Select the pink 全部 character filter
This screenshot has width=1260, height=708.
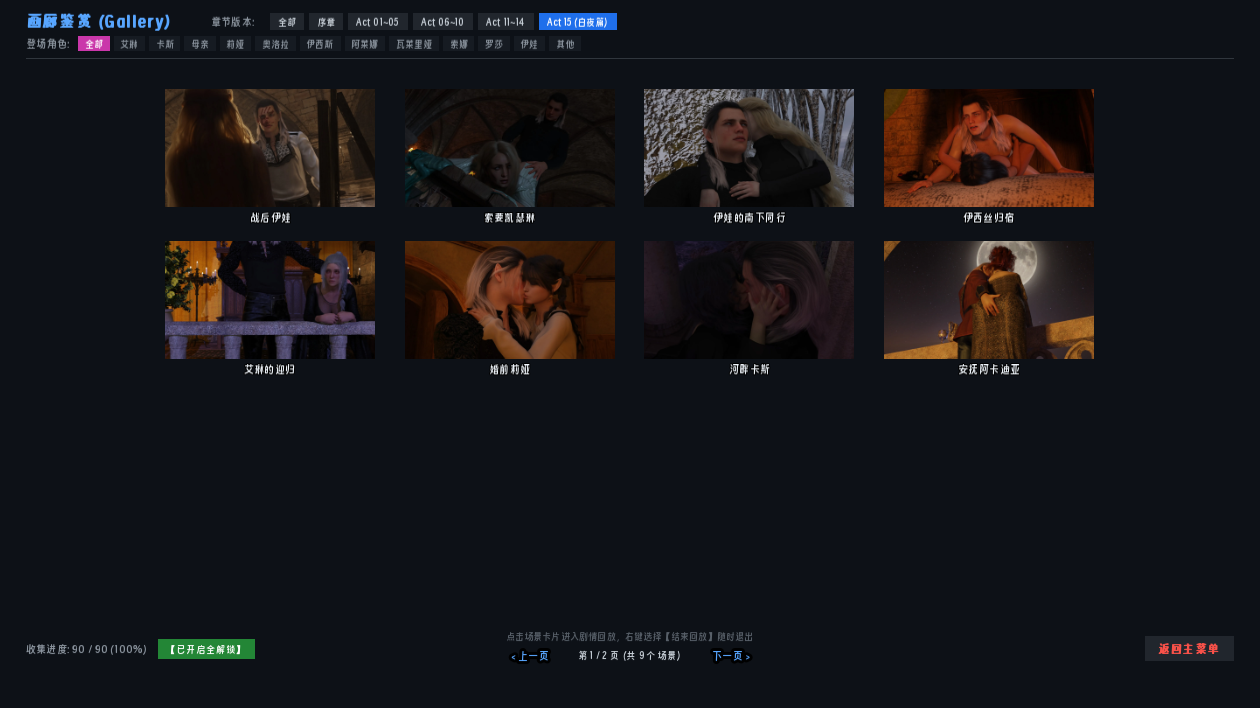tap(94, 44)
